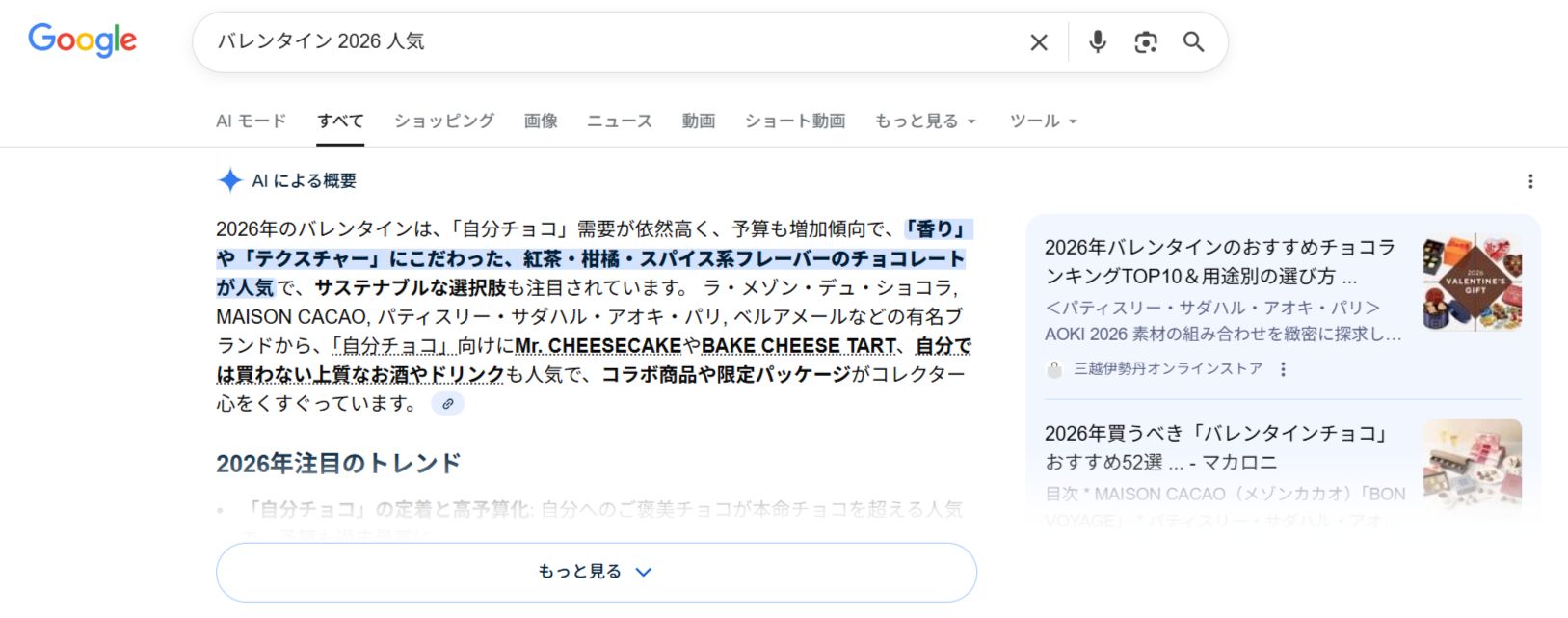1568x618 pixels.
Task: Switch to the AI モード tab
Action: pos(251,121)
